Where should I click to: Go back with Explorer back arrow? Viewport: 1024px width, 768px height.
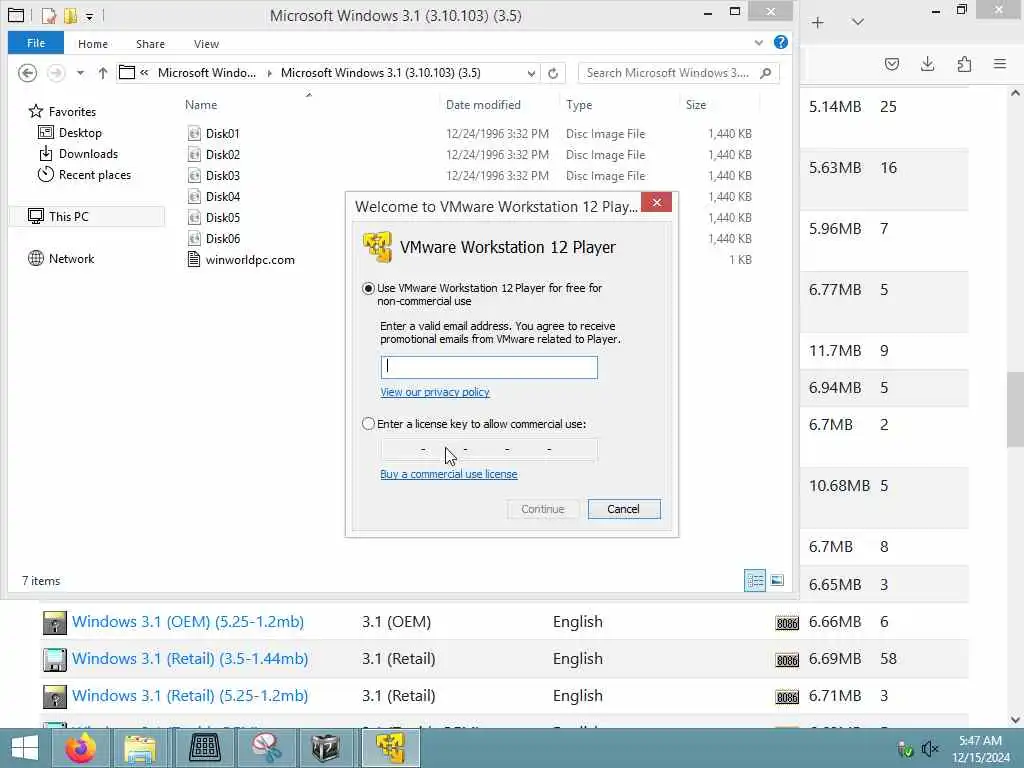(27, 72)
